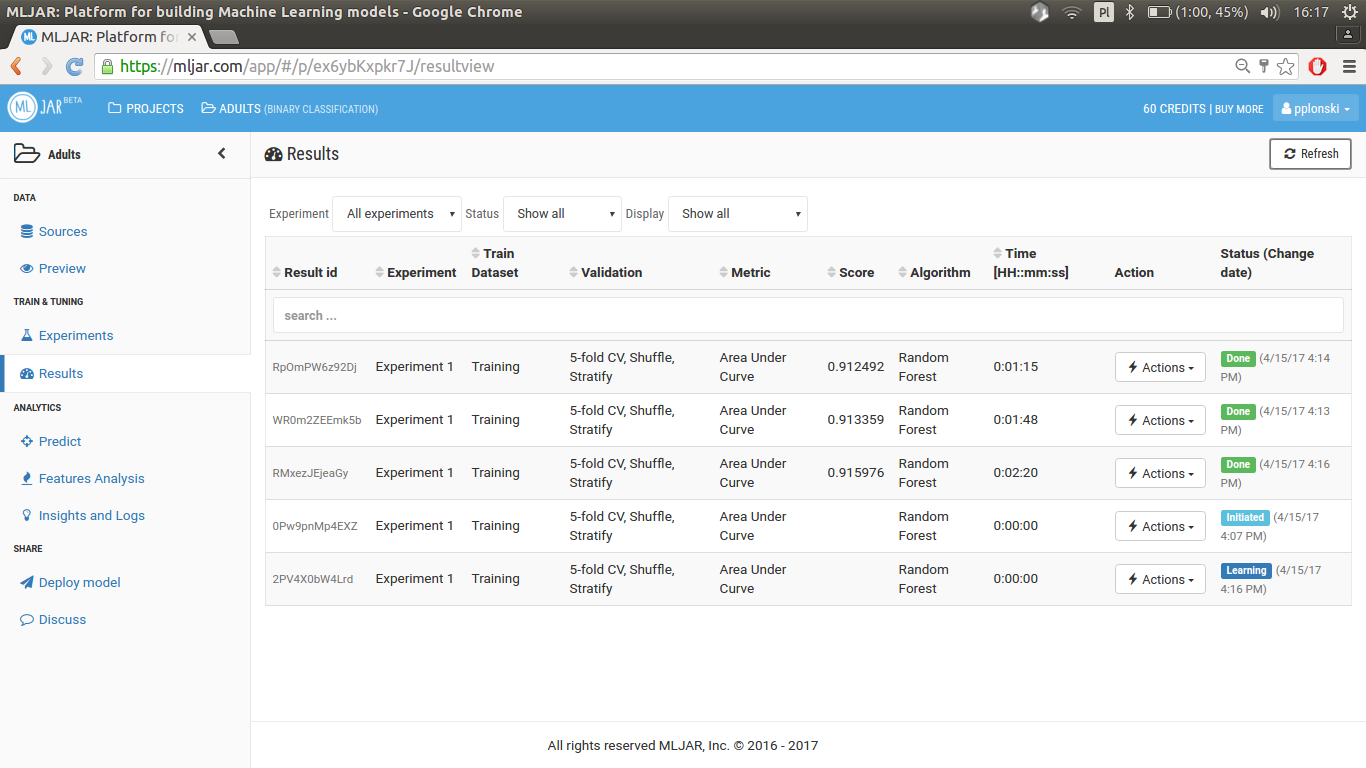Sort table by Validation column
1366x768 pixels.
[606, 272]
